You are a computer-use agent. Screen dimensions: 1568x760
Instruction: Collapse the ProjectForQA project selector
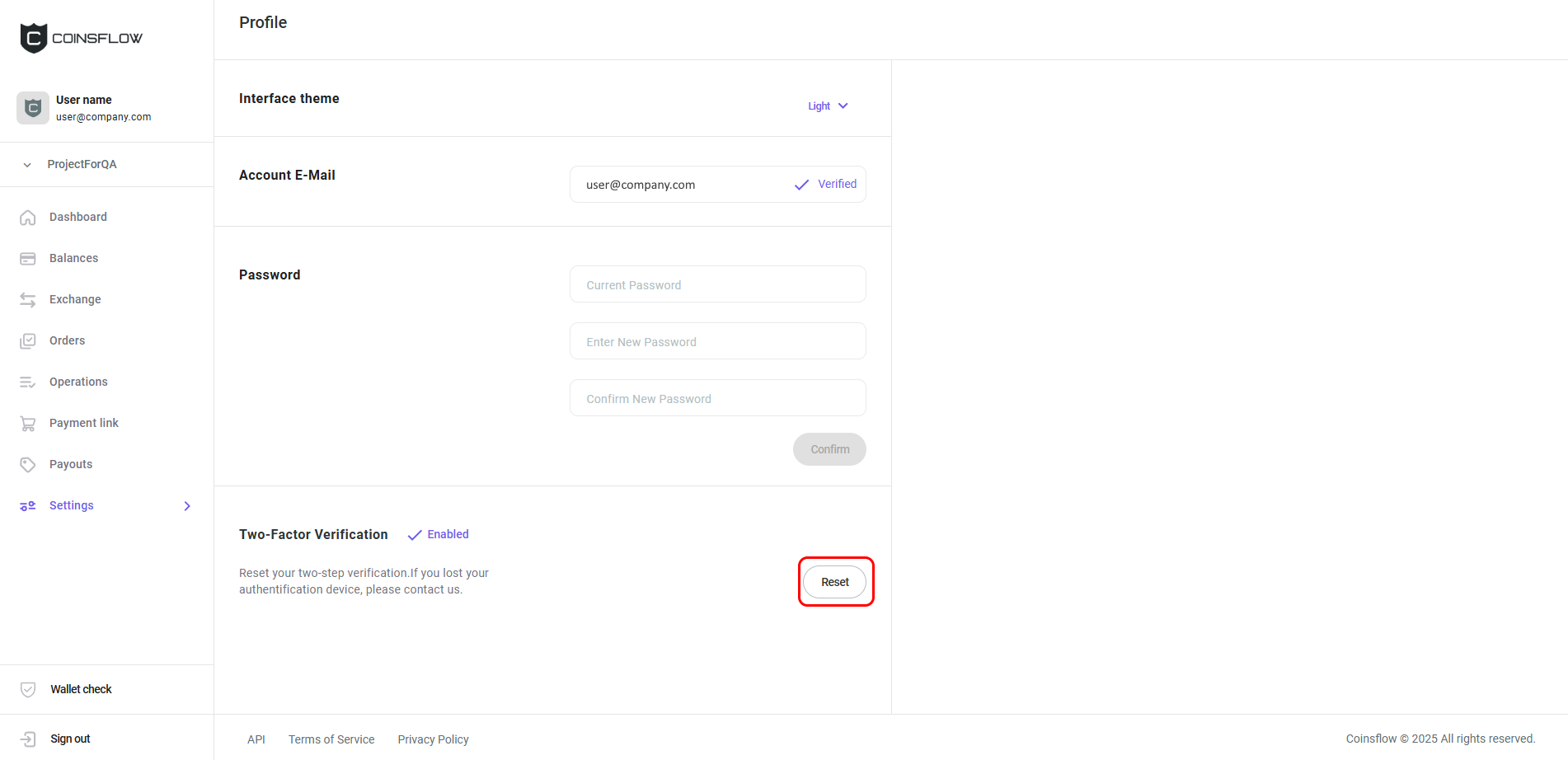(x=27, y=164)
